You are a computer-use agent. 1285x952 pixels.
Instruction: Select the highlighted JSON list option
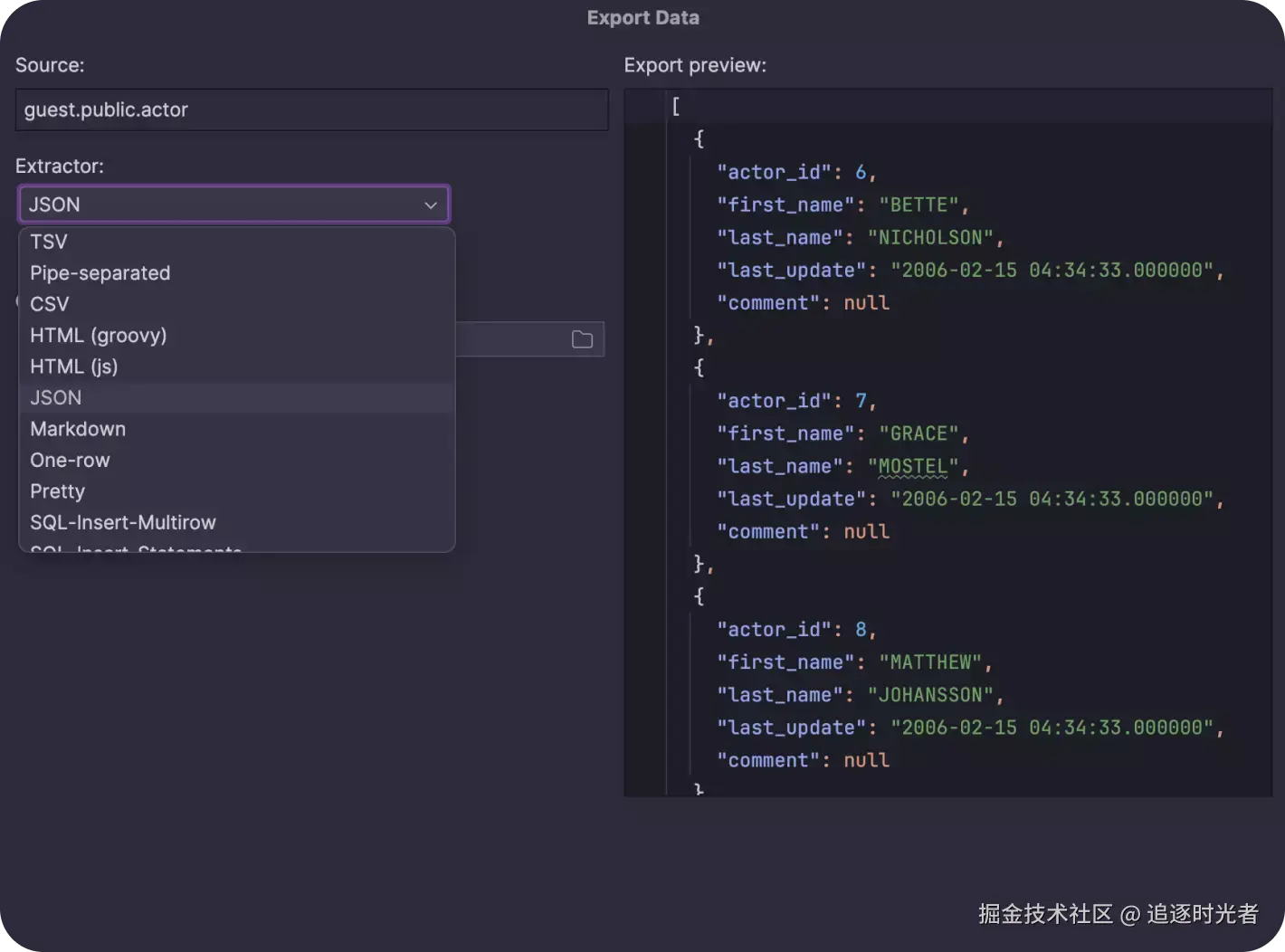pyautogui.click(x=56, y=398)
